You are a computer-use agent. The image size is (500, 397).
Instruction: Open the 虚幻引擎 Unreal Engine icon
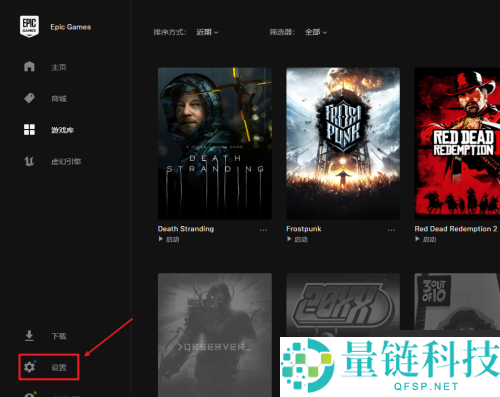(x=29, y=161)
